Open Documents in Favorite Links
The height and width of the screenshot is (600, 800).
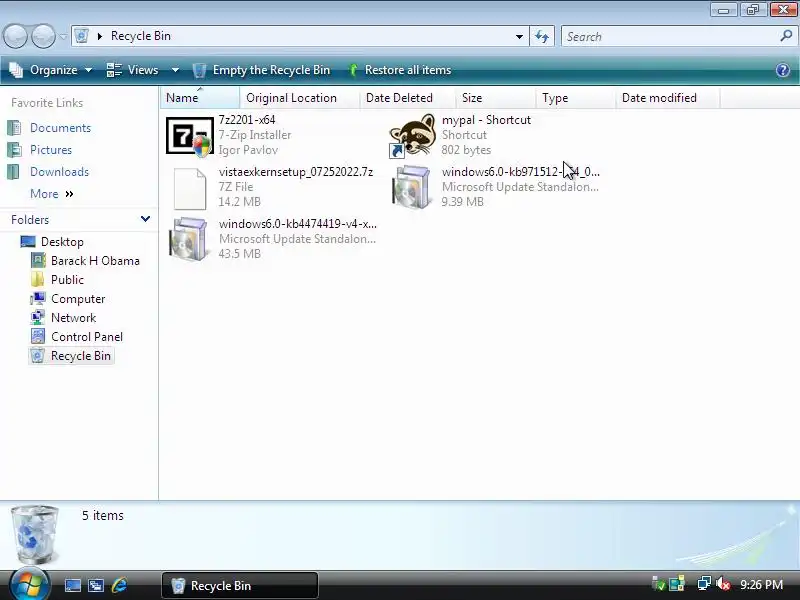click(x=60, y=128)
